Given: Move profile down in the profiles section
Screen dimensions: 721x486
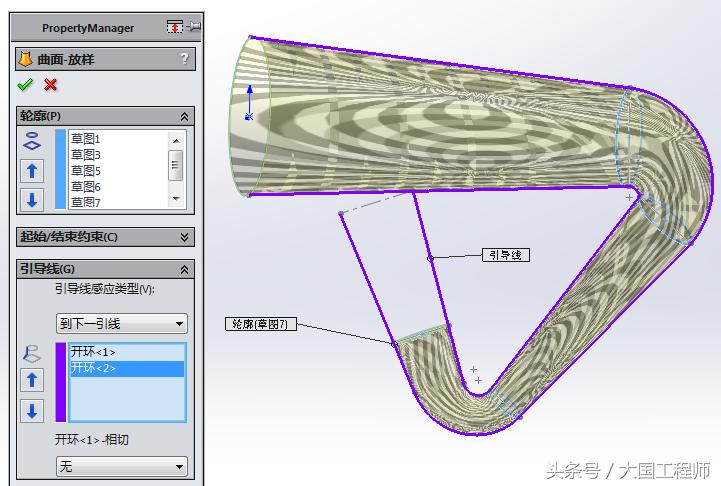Looking at the screenshot, I should tap(32, 200).
